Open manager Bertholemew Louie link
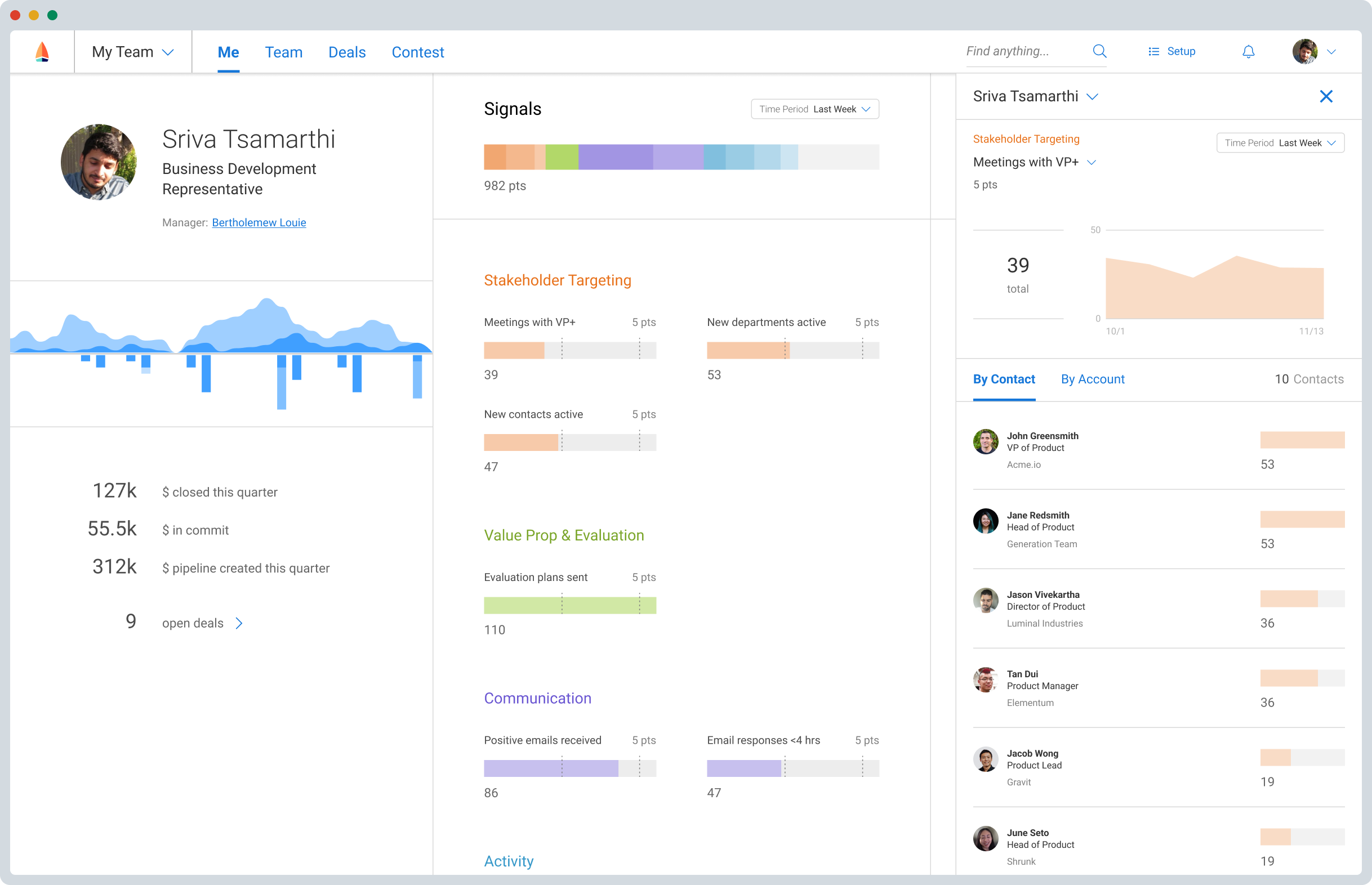1372x885 pixels. [259, 222]
